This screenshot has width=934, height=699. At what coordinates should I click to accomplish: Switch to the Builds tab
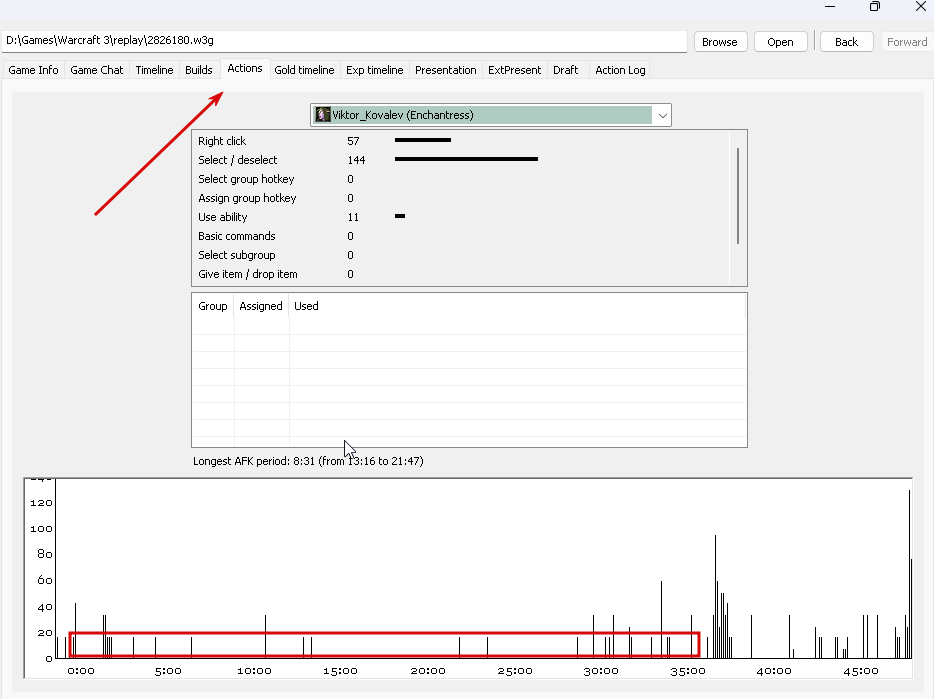198,70
